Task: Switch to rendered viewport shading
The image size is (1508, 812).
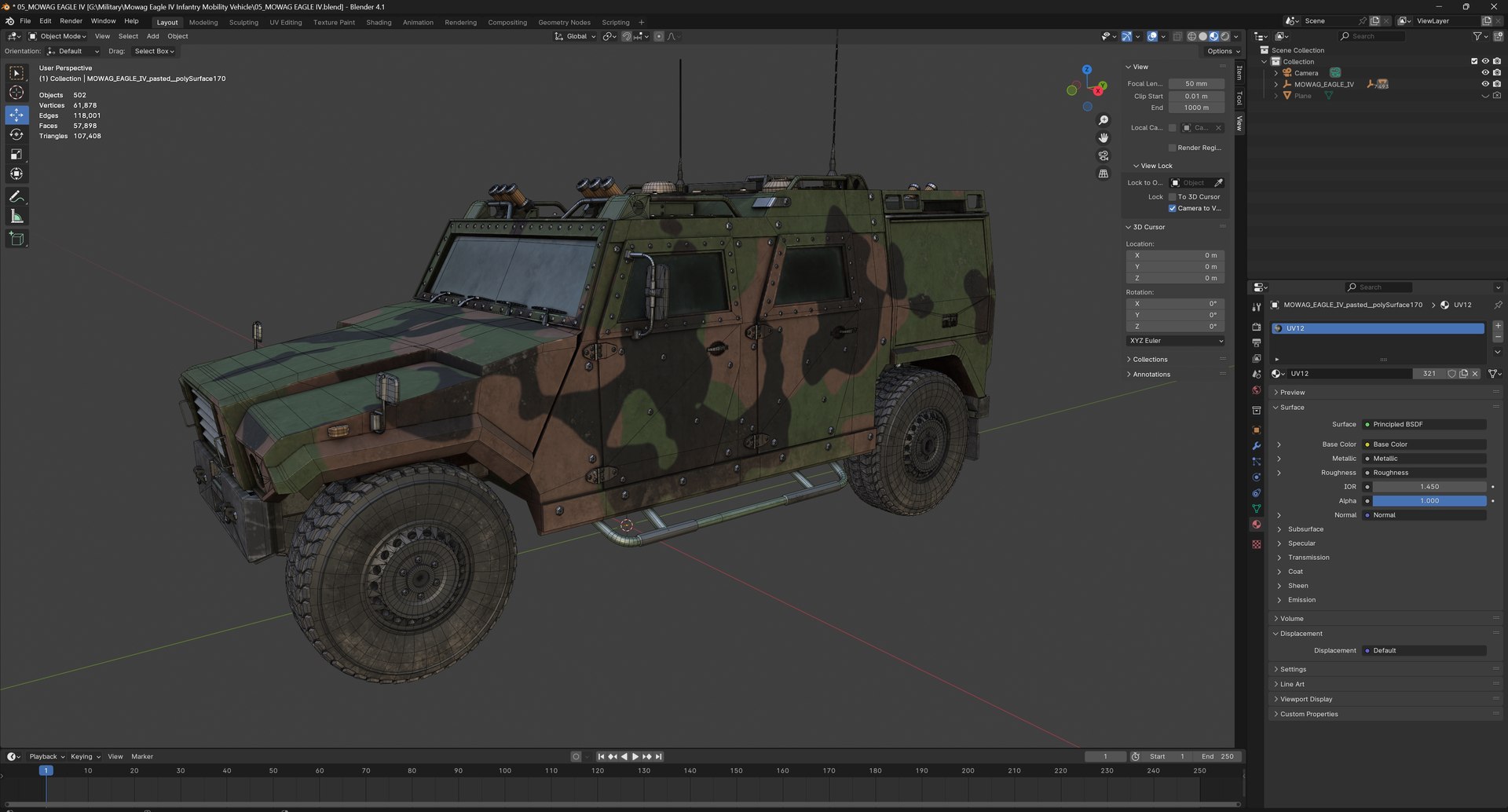Action: pos(1224,36)
